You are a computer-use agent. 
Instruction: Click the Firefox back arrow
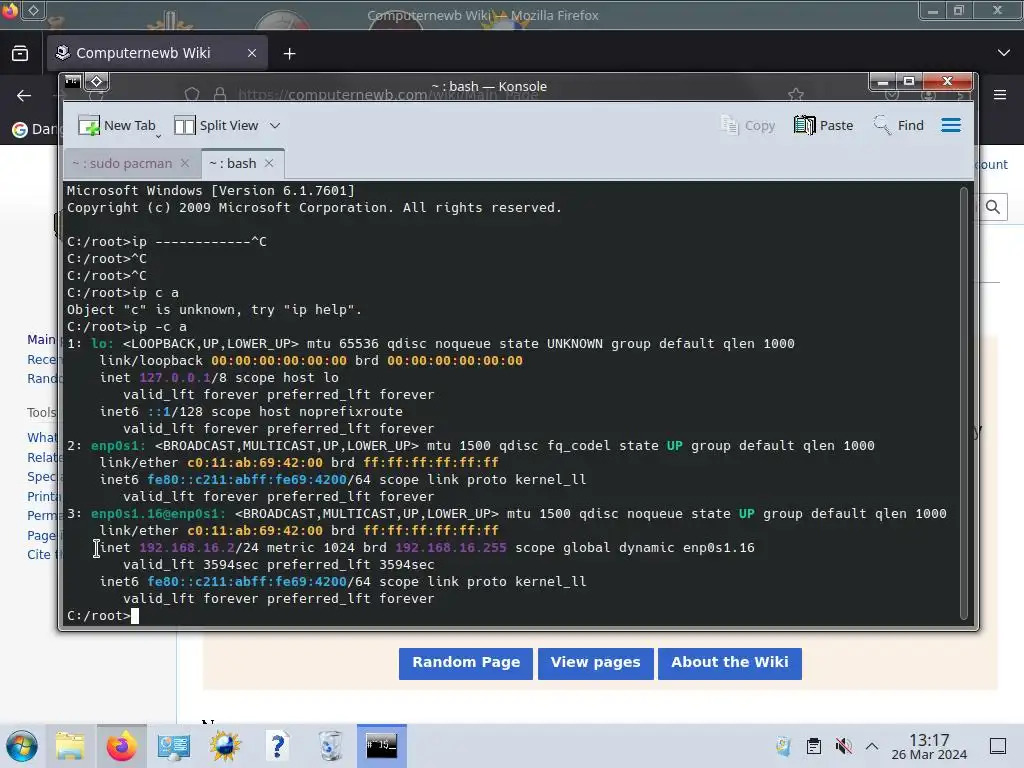click(24, 96)
